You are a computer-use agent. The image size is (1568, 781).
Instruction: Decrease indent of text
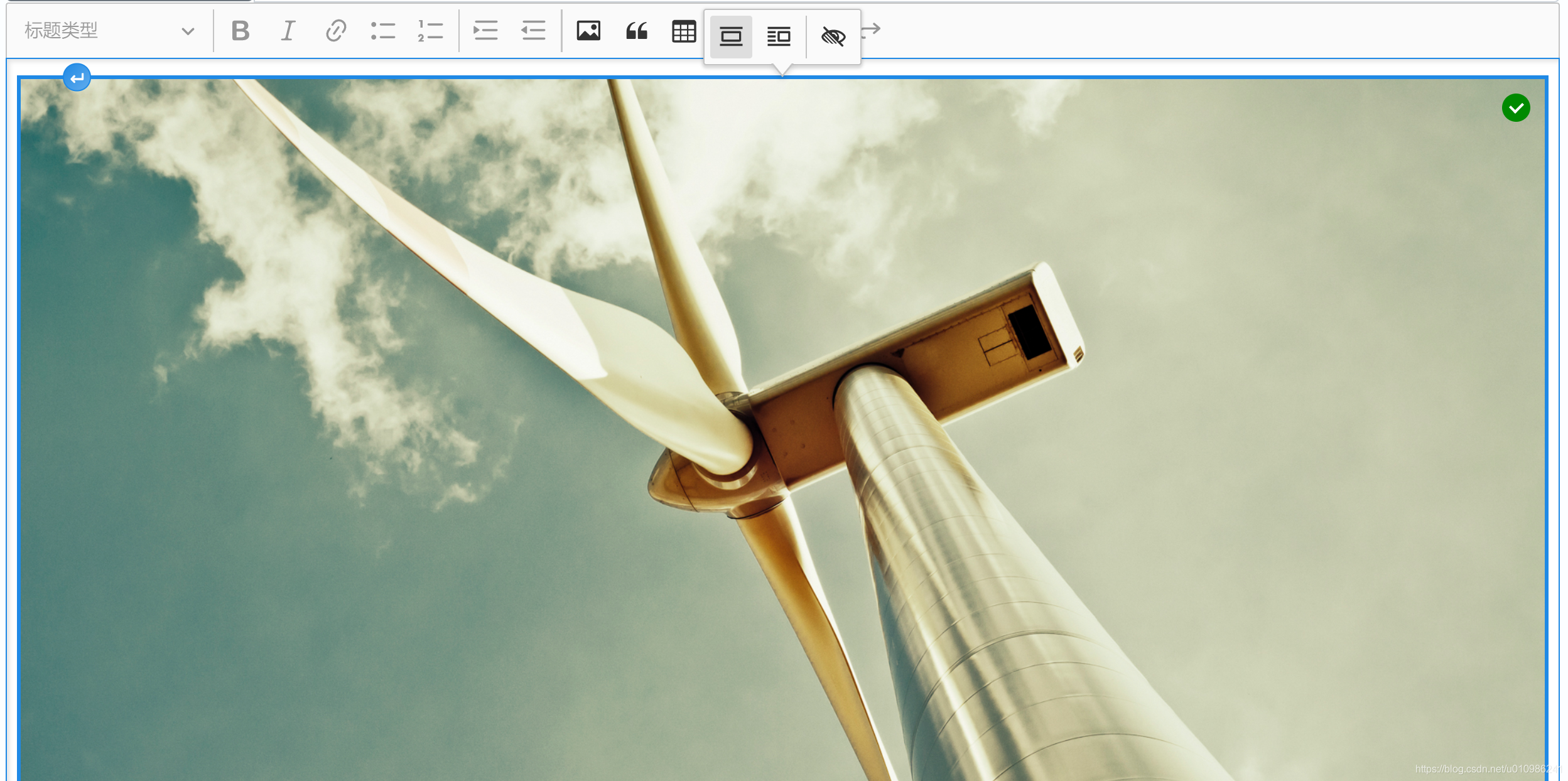tap(533, 31)
